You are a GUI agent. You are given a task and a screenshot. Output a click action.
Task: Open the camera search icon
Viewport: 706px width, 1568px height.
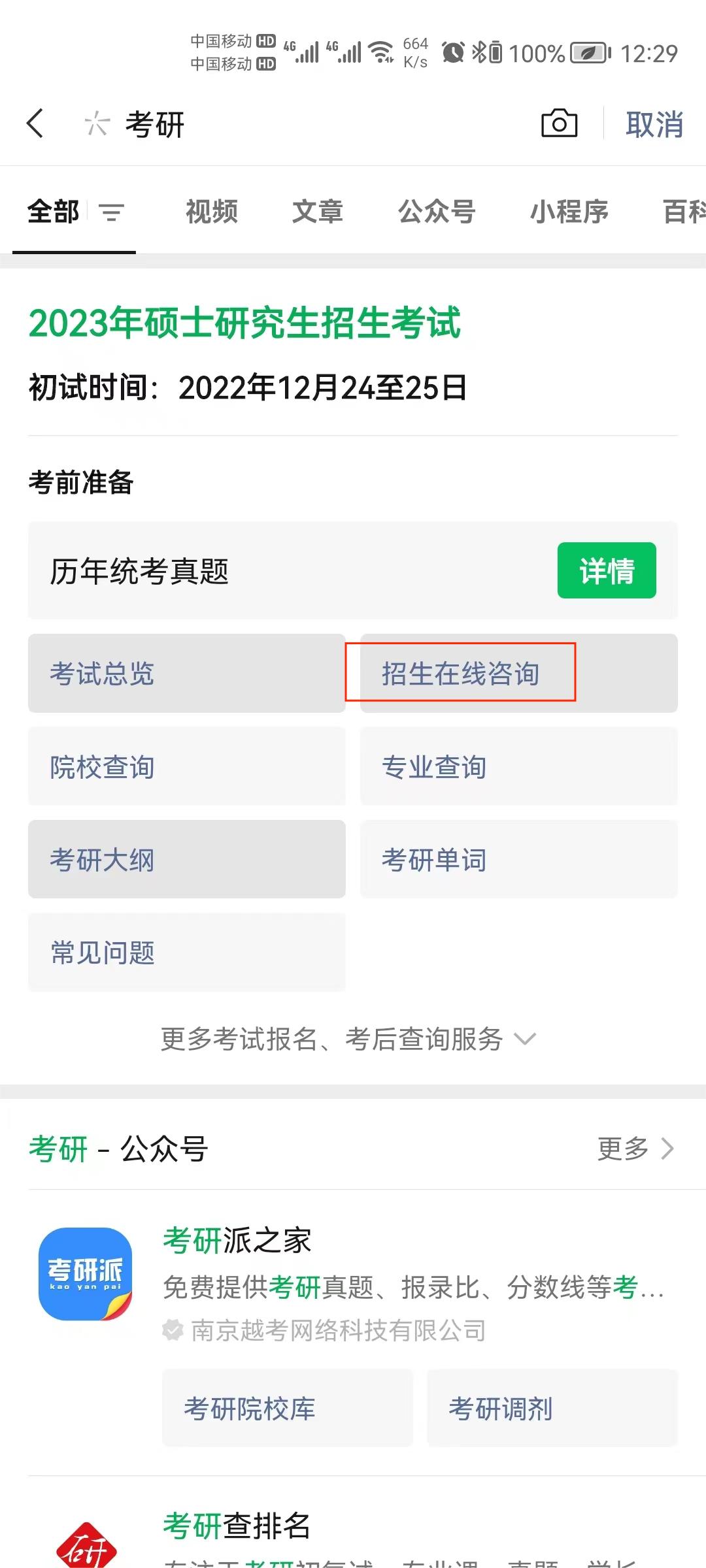(559, 123)
